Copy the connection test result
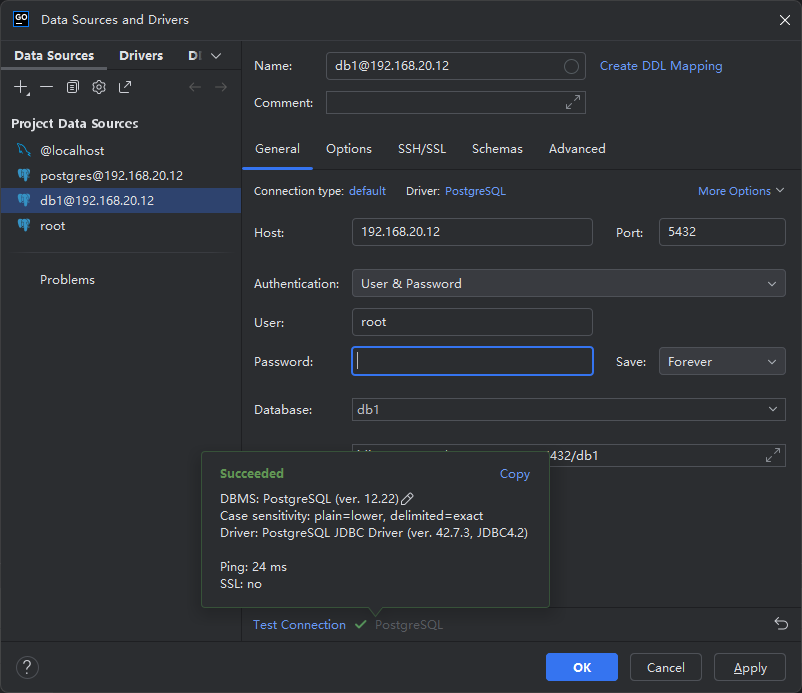Viewport: 802px width, 693px height. [515, 474]
